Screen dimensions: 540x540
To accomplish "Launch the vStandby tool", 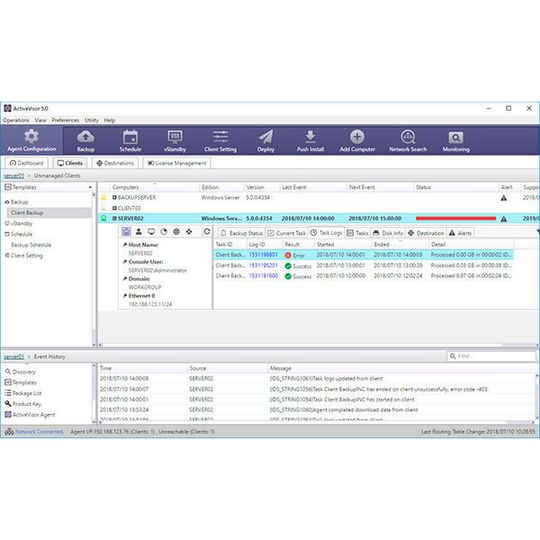I will [x=175, y=140].
